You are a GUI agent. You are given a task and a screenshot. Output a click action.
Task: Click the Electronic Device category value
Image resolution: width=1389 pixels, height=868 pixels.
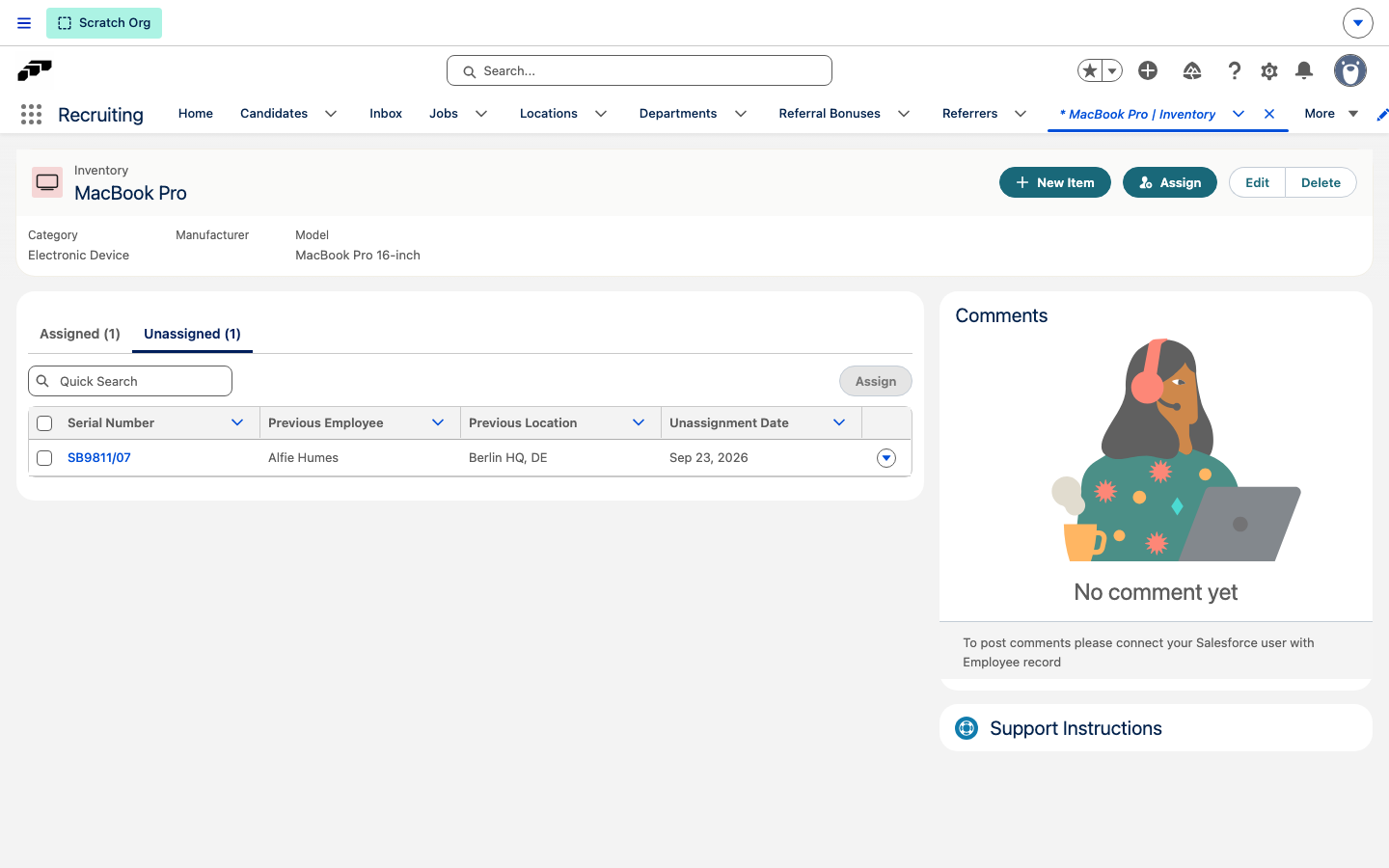tap(78, 256)
